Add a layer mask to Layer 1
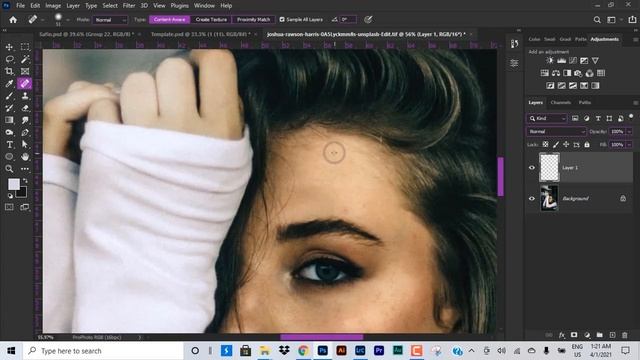This screenshot has width=640, height=360. (x=574, y=335)
